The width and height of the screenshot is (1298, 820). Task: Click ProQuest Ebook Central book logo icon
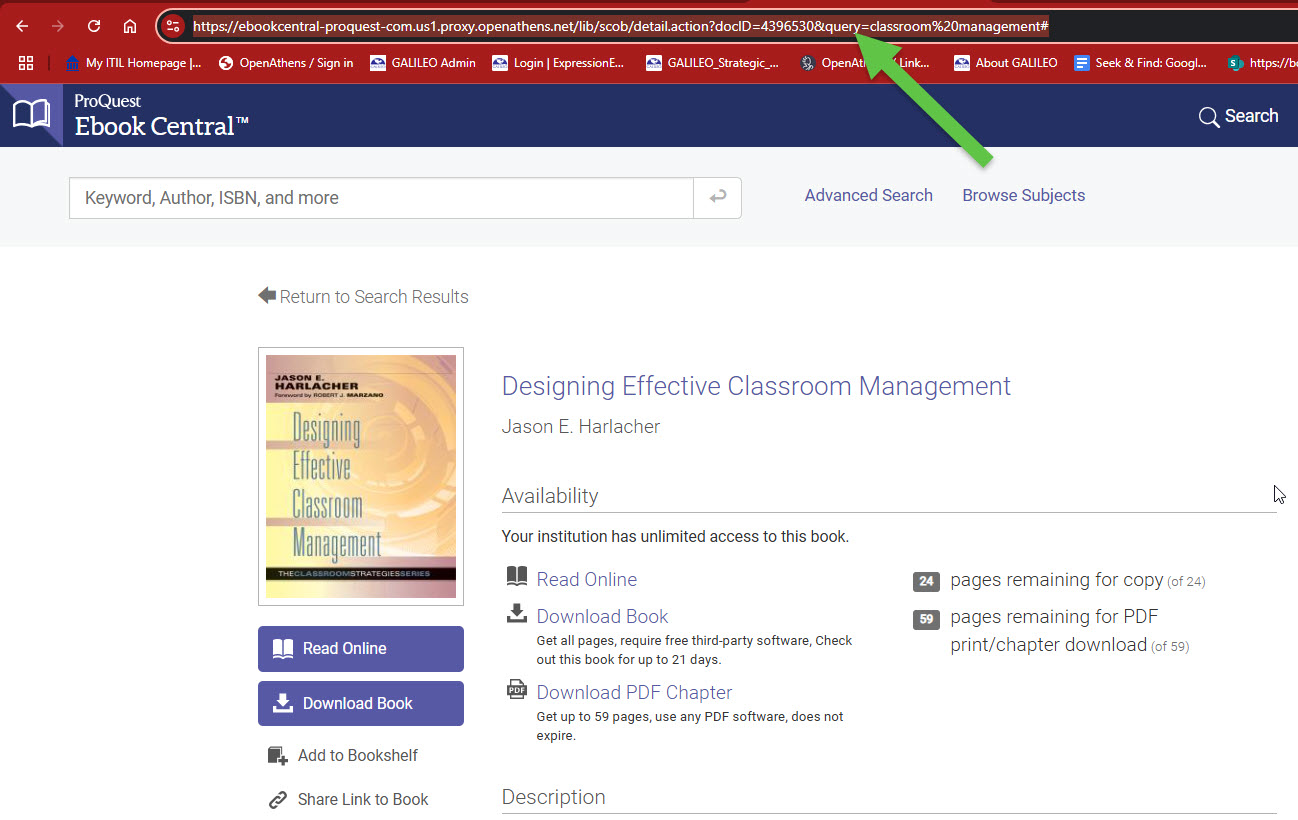(x=31, y=115)
